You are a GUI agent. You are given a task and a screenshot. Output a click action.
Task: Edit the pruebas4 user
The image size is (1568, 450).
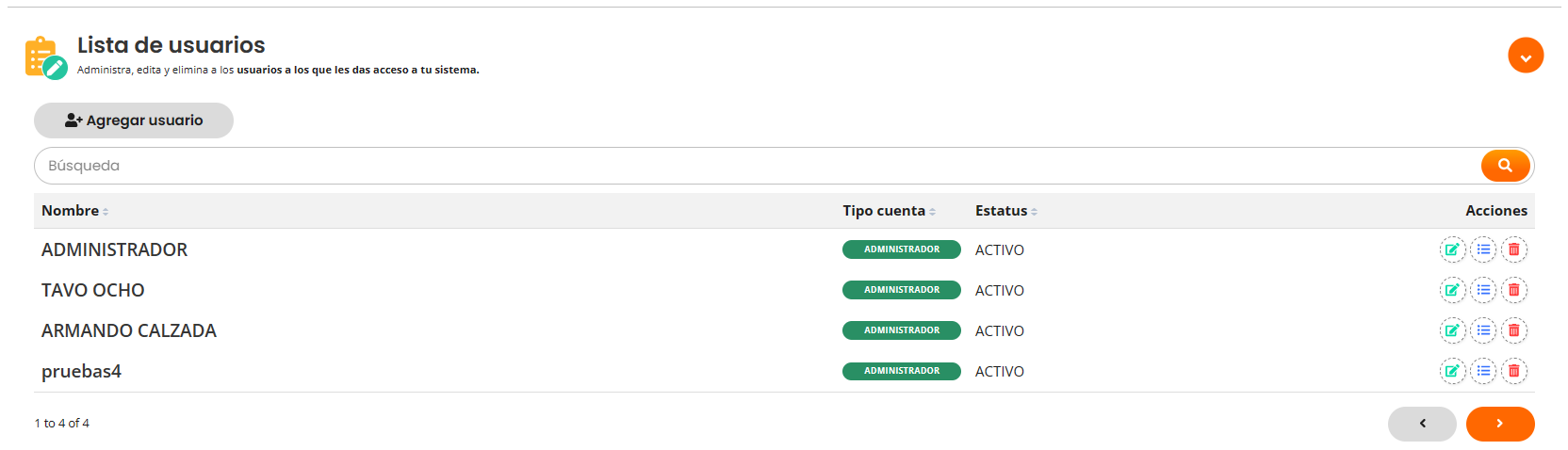pyautogui.click(x=1452, y=371)
